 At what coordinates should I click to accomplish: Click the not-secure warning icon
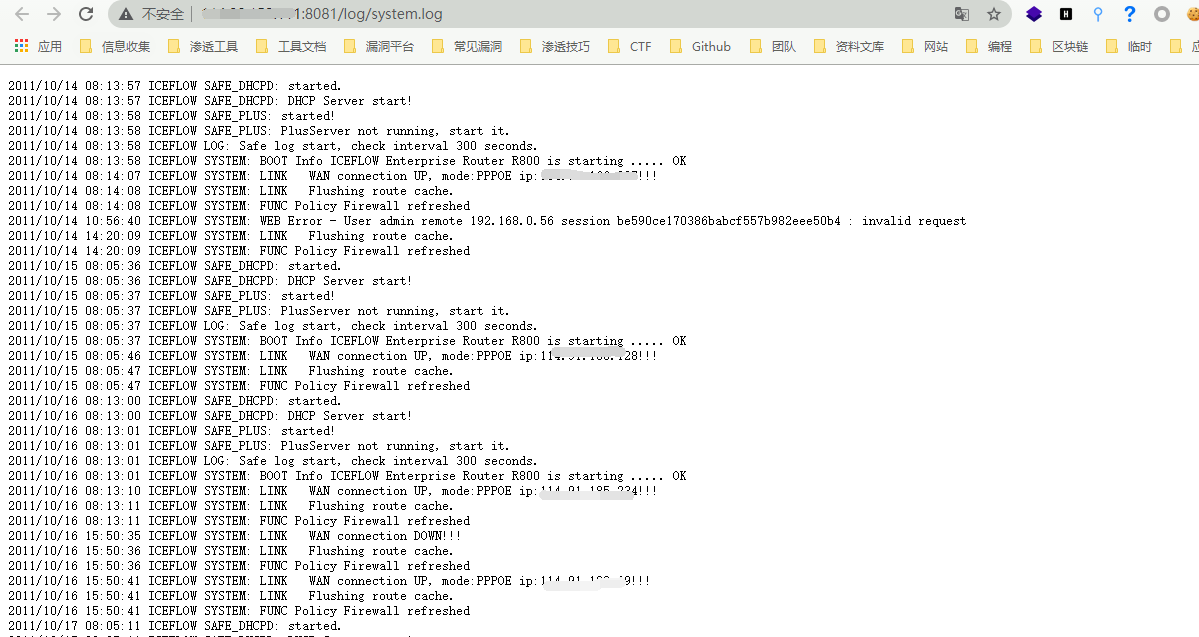(125, 14)
